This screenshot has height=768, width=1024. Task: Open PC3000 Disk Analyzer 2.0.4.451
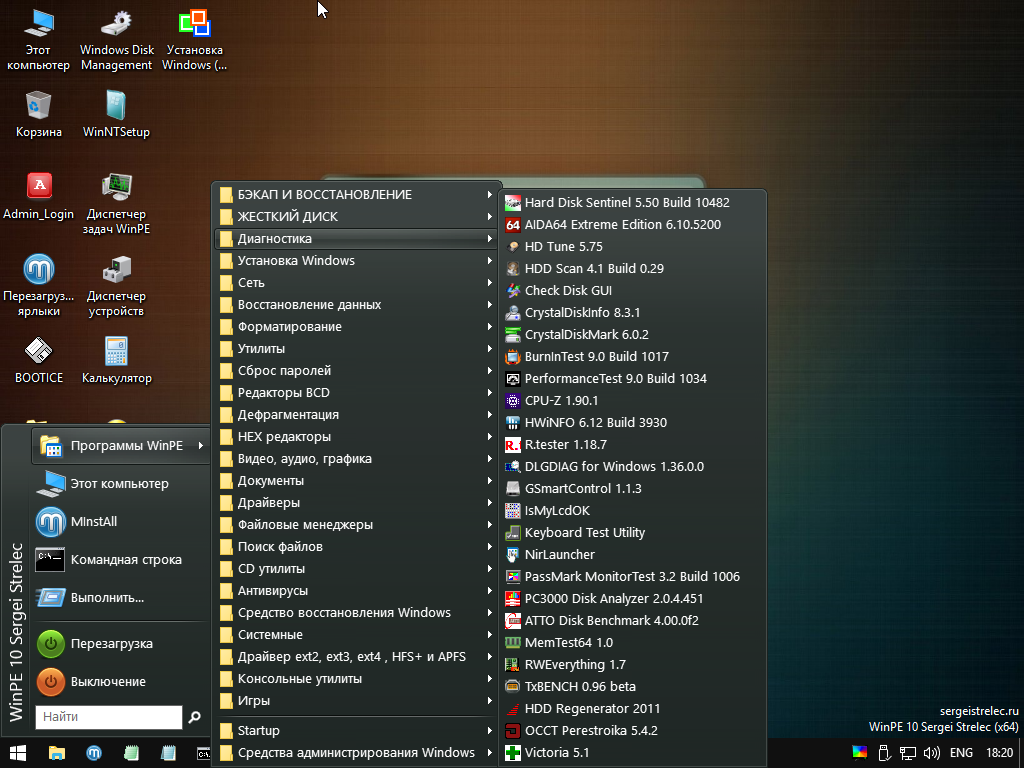pyautogui.click(x=632, y=598)
